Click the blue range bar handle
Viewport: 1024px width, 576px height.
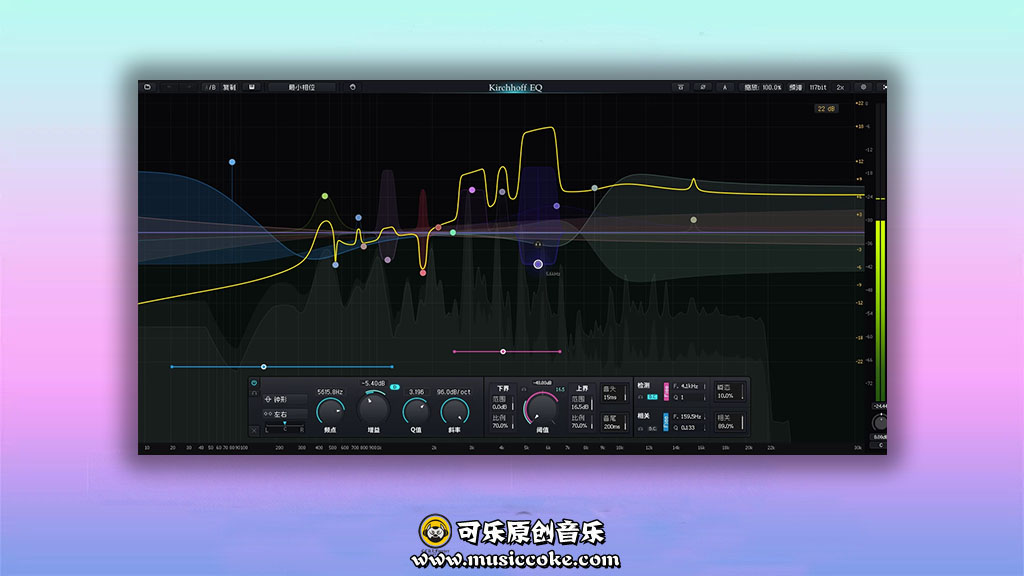(264, 367)
